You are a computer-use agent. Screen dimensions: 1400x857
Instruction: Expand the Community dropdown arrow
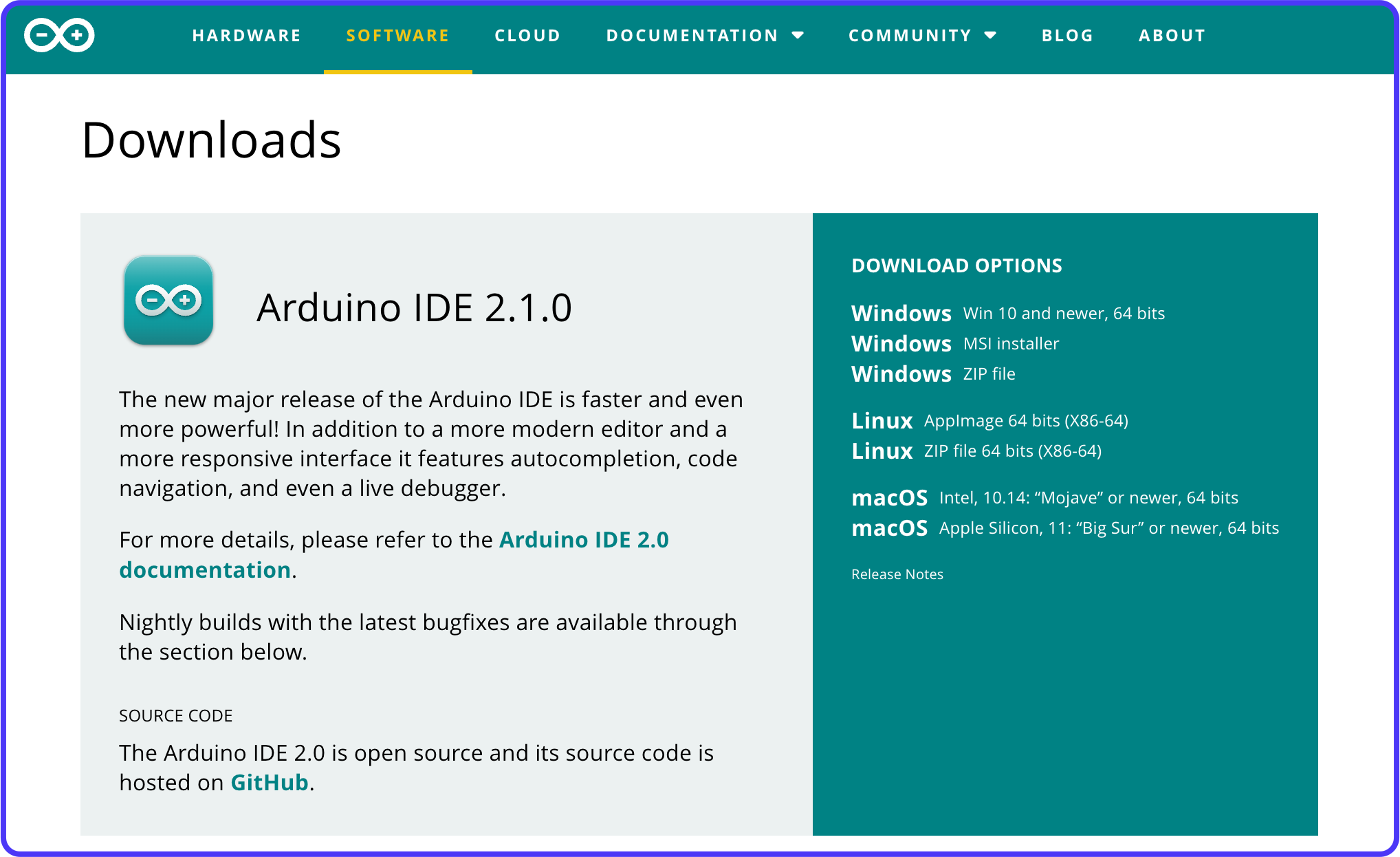click(x=991, y=36)
